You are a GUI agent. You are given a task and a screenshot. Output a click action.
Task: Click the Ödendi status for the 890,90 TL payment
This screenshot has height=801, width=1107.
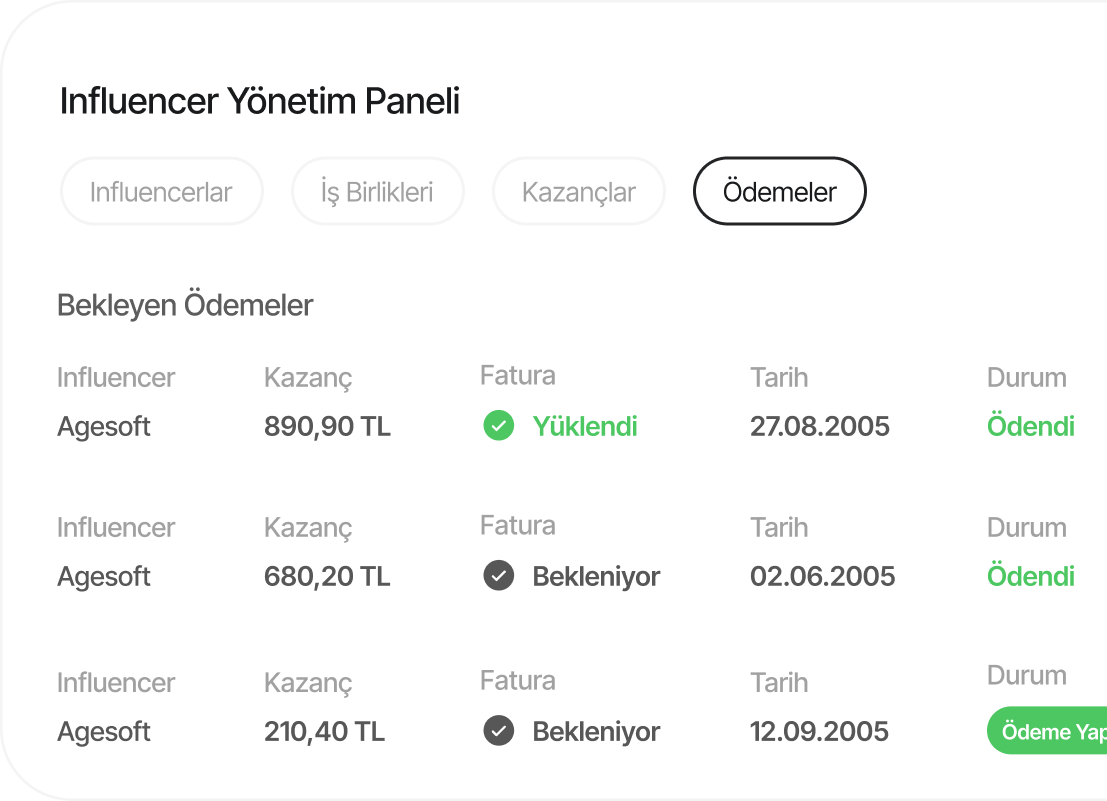1031,426
